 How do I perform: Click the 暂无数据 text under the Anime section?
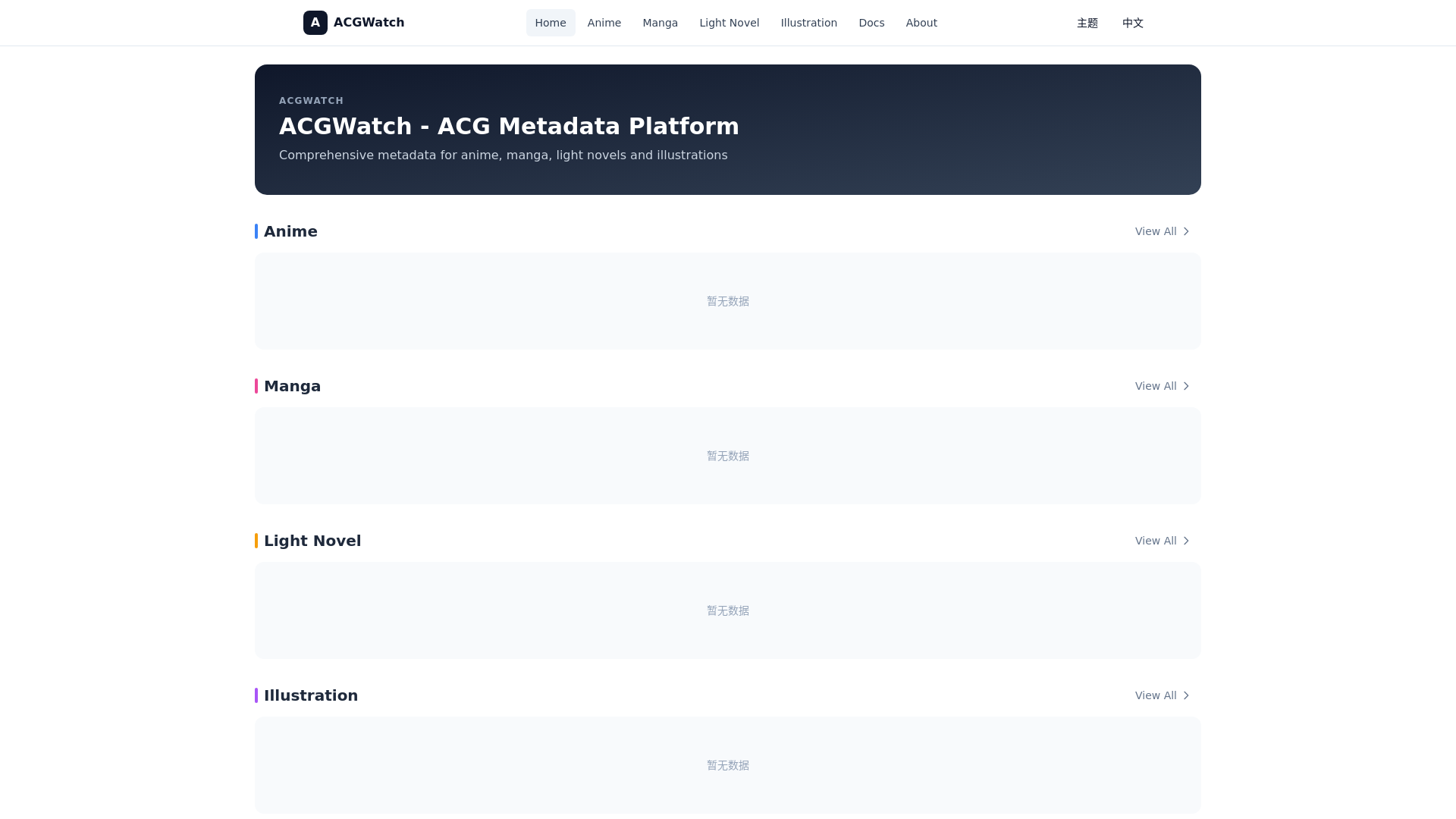coord(728,301)
